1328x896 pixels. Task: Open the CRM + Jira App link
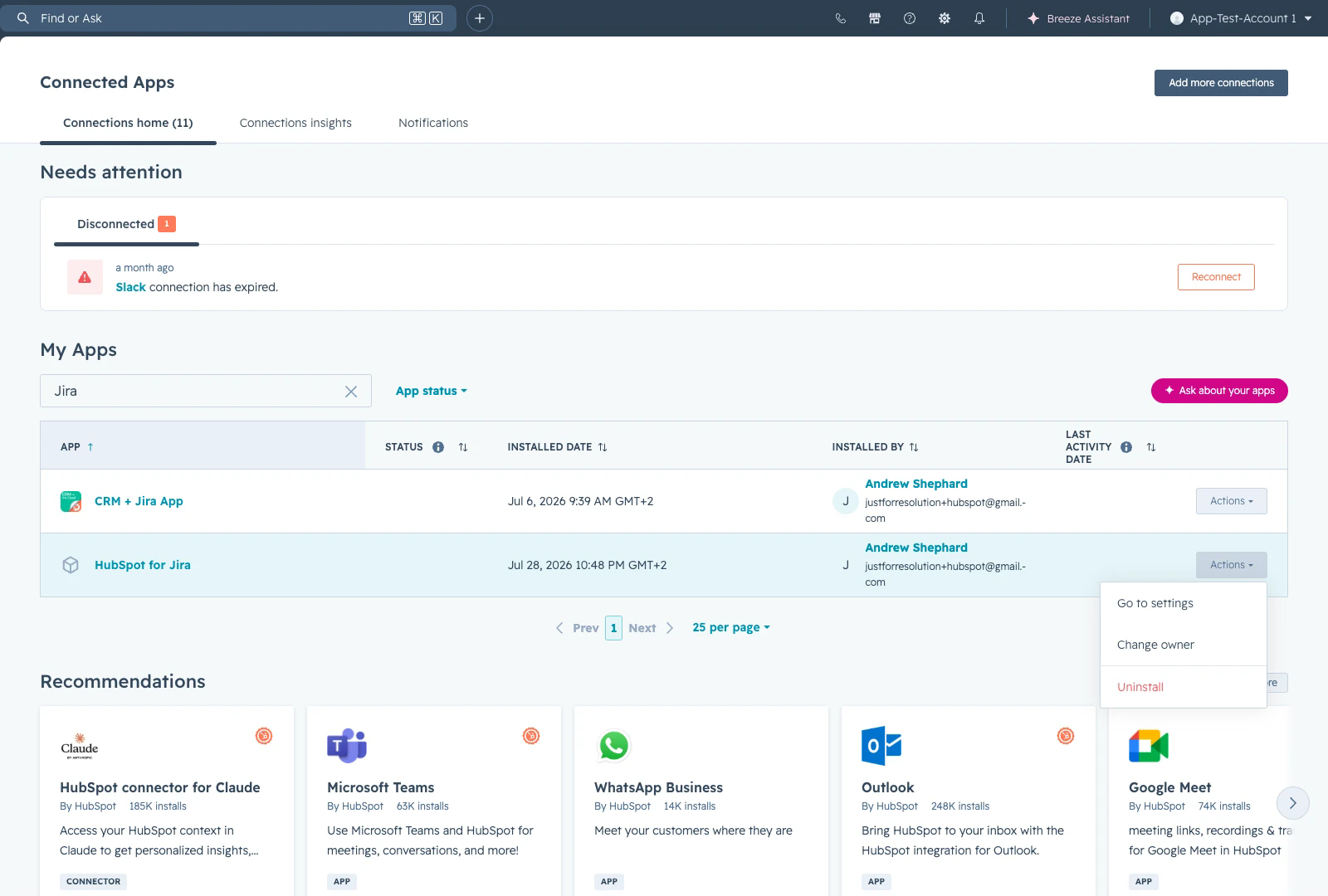[x=139, y=501]
